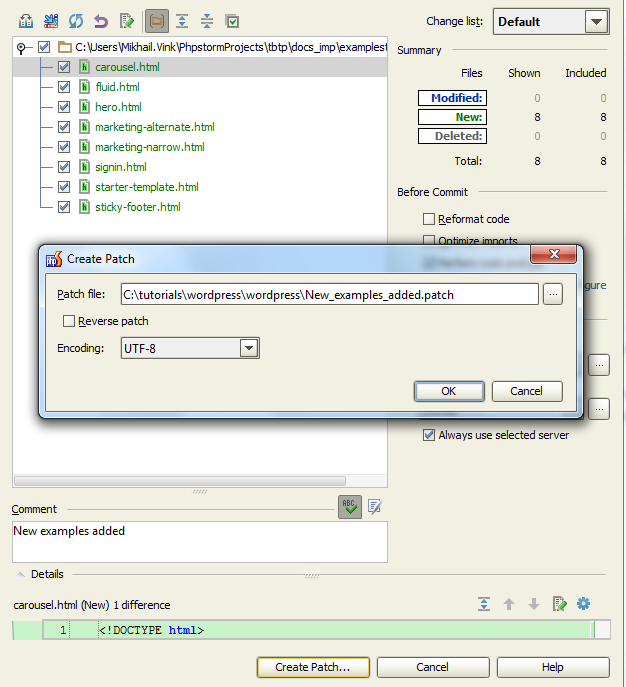Click browse button next to Patch file
The image size is (626, 687).
point(553,294)
